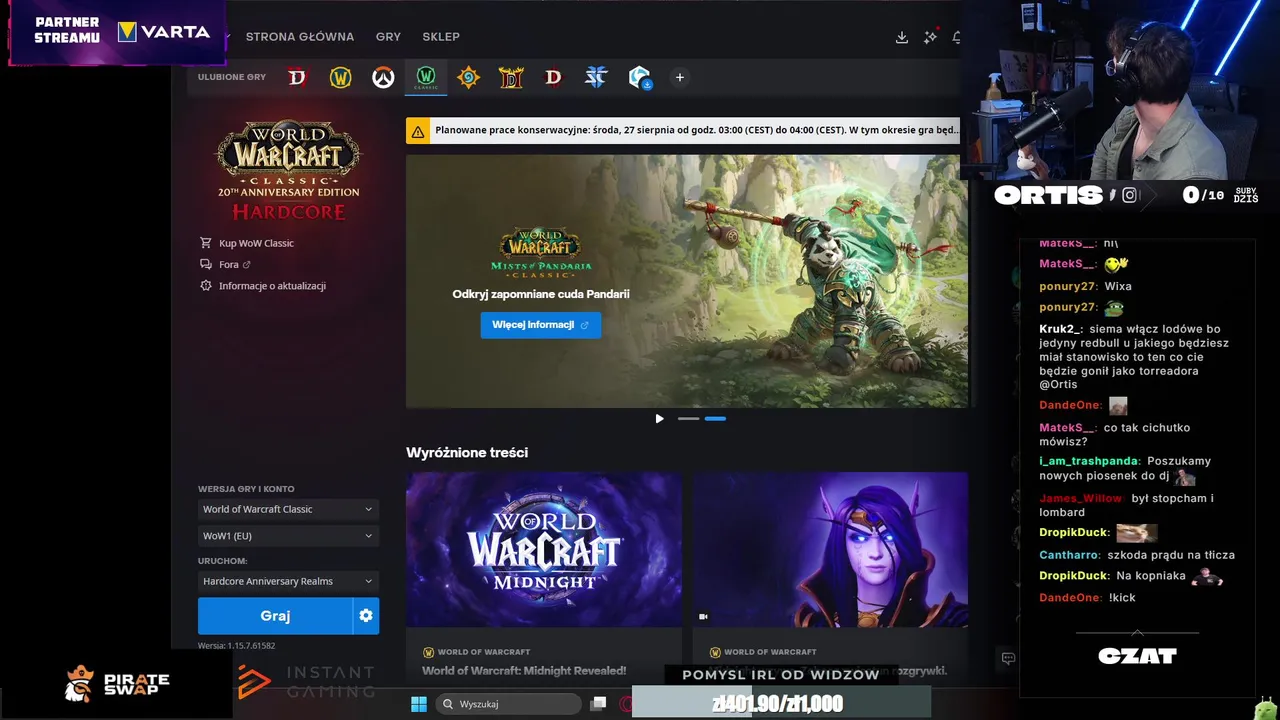1280x720 pixels.
Task: Click the shopping cart icon beside Kup WoW Classic
Action: pos(206,243)
